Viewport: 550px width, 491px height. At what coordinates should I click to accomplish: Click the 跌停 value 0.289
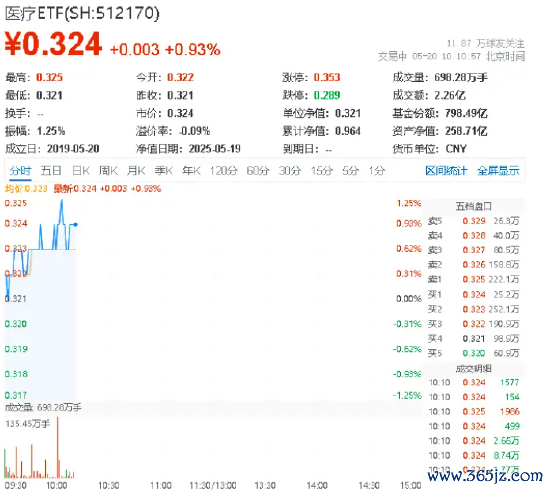327,95
